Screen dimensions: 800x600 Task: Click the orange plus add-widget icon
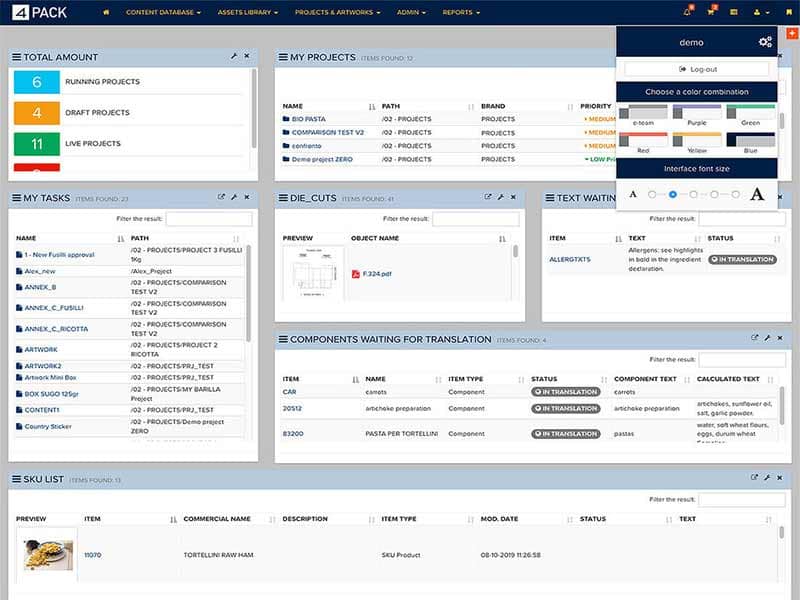tap(792, 33)
